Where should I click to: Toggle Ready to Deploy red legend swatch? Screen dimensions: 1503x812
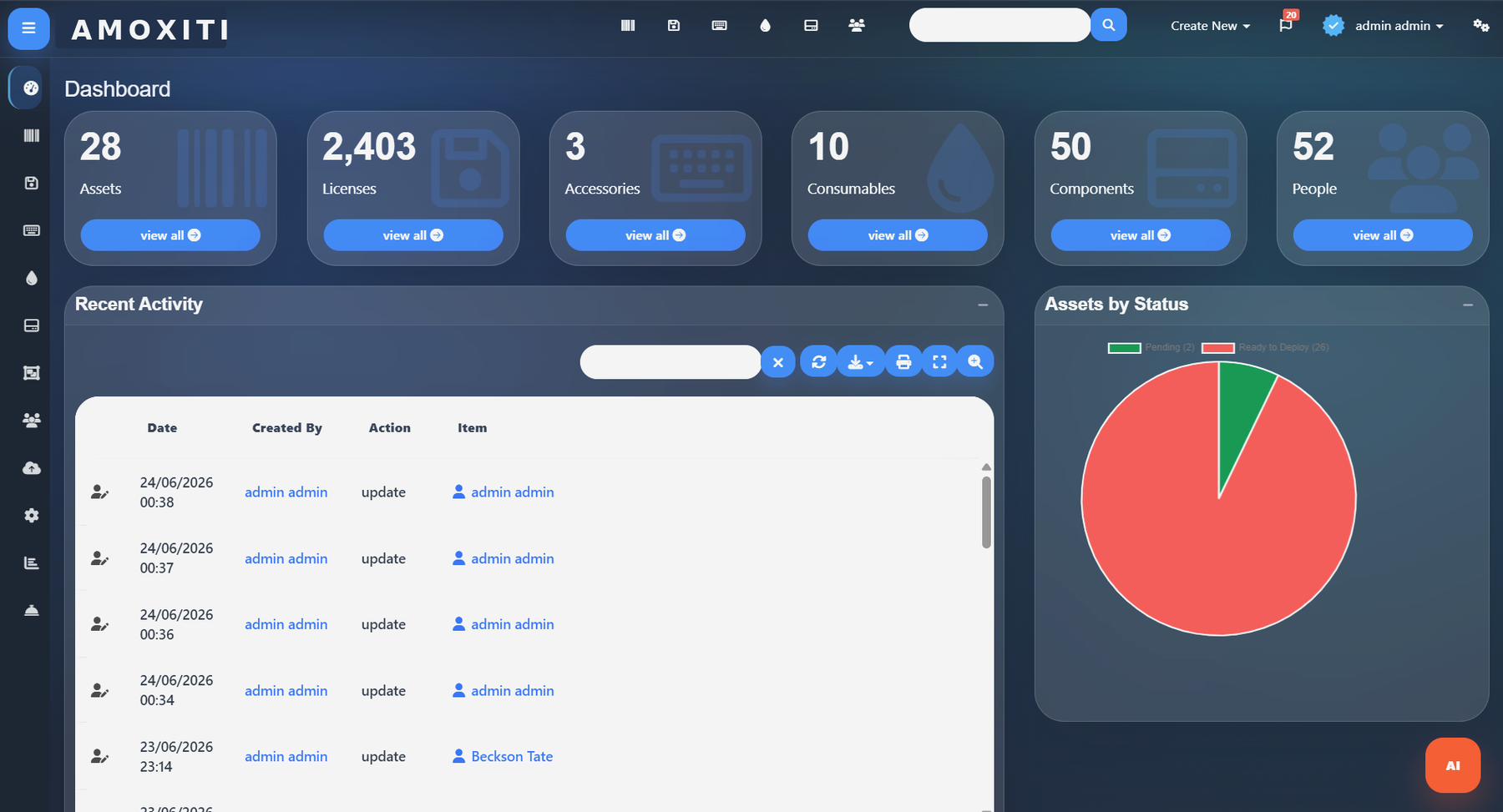click(x=1218, y=348)
